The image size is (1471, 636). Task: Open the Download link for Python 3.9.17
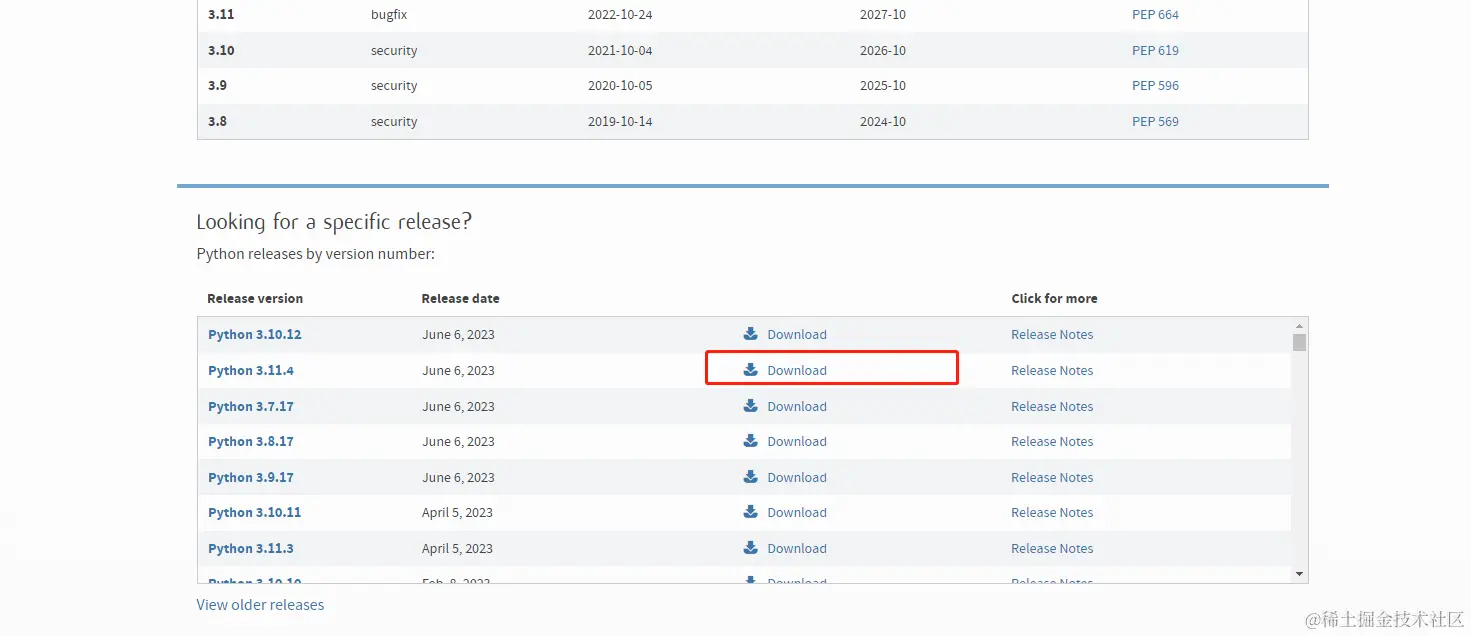(x=797, y=477)
